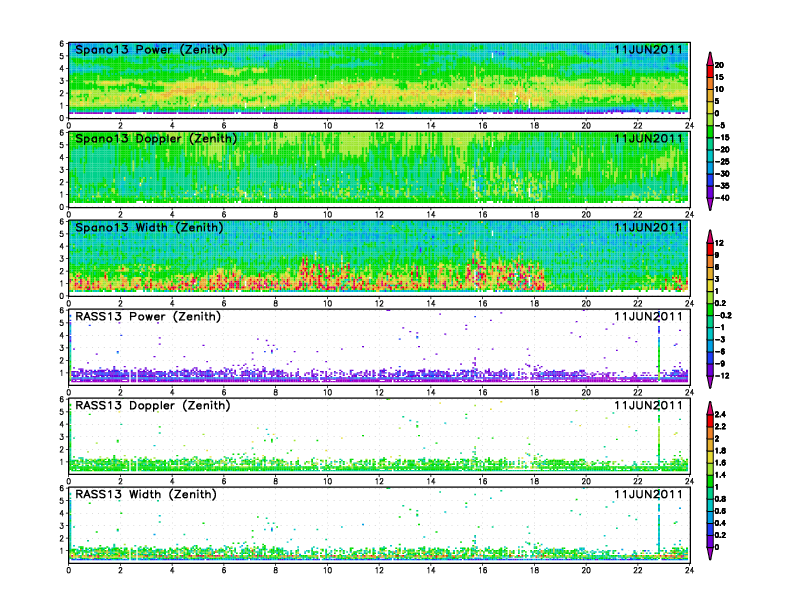Click the y-axis '3' of RASS13 Width panel
Image resolution: width=792 pixels, height=612 pixels.
(62, 526)
